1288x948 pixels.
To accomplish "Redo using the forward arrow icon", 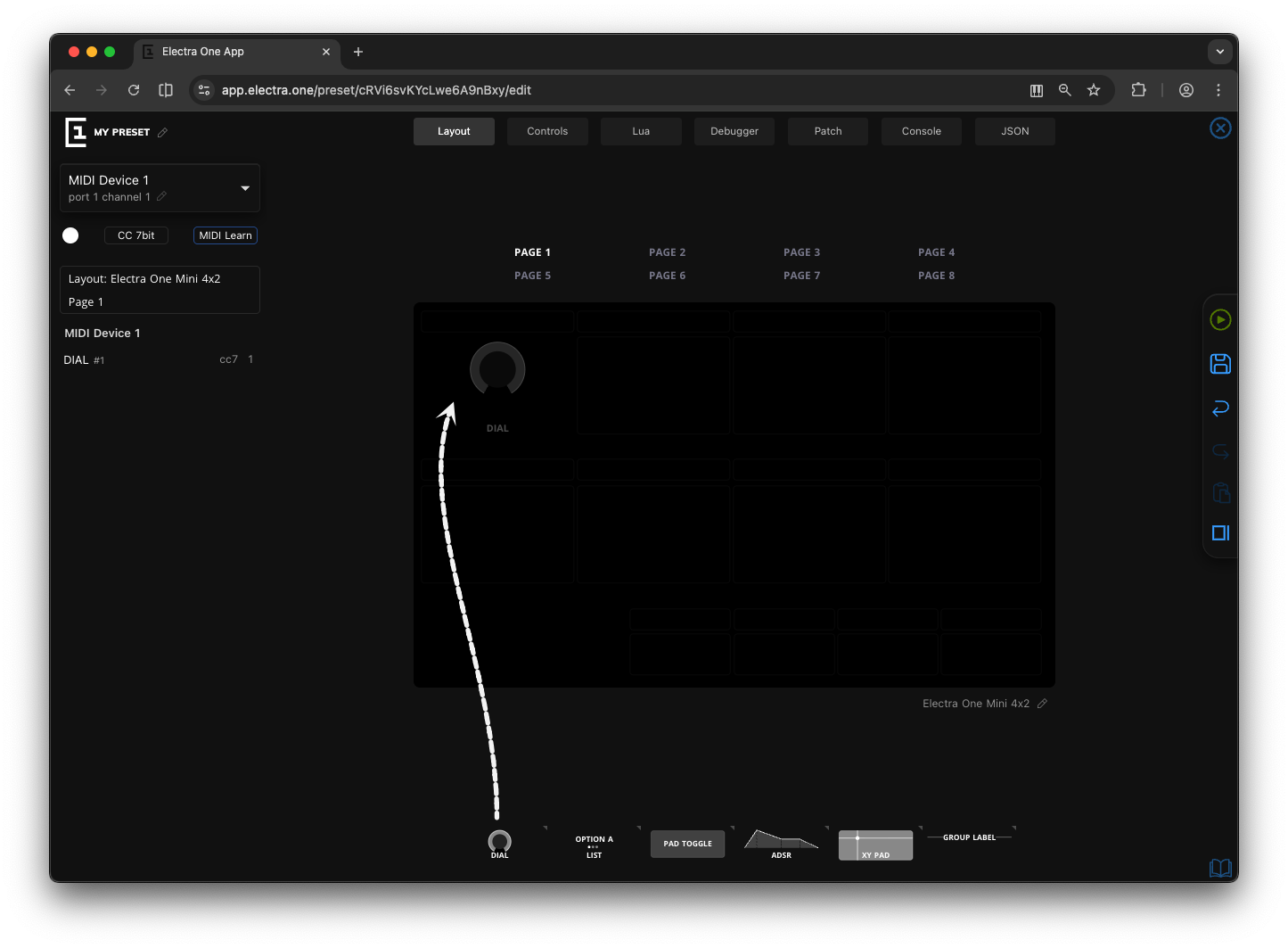I will click(x=1220, y=450).
